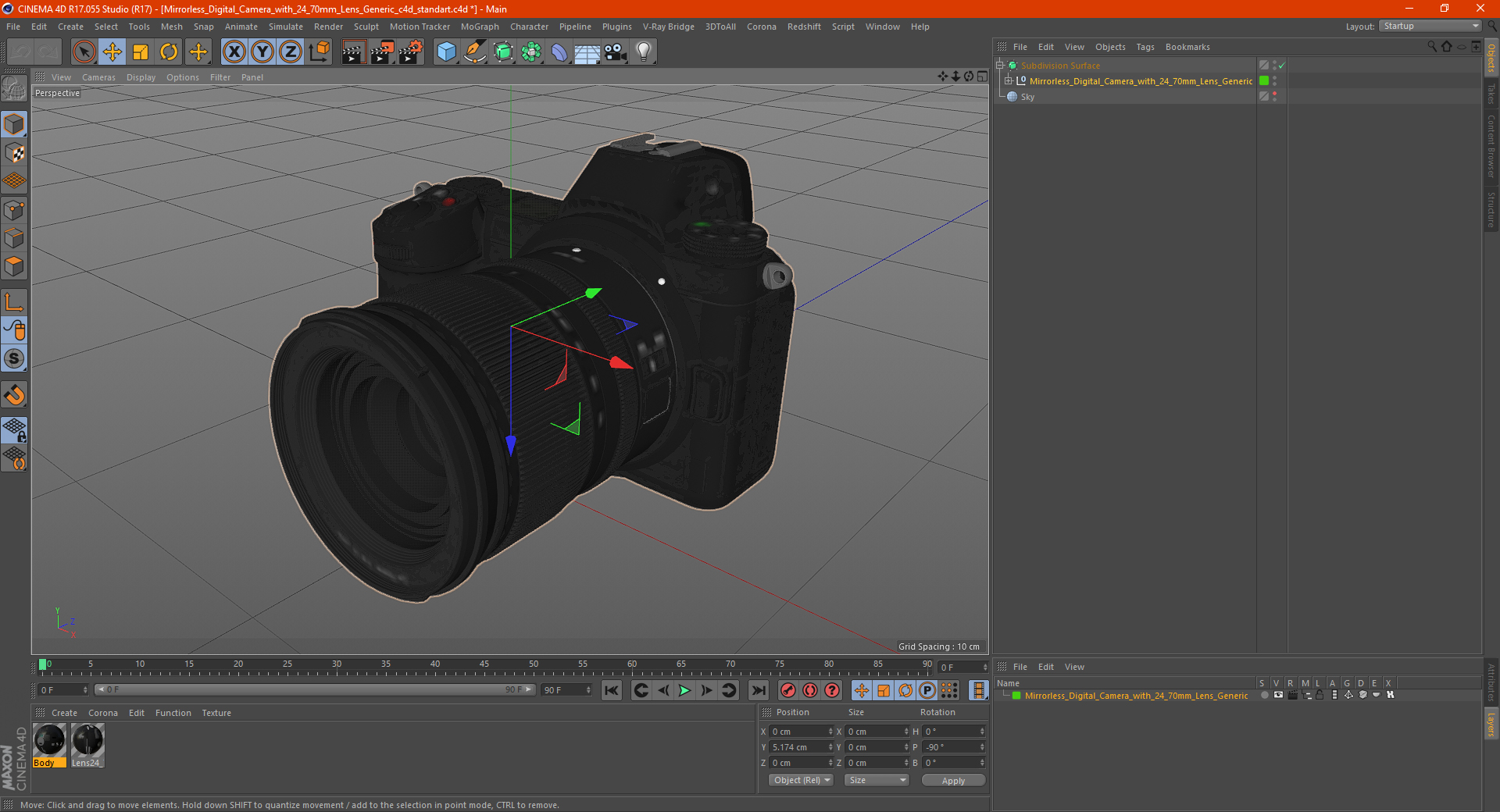Activate the Scale tool in top toolbar

[x=141, y=52]
